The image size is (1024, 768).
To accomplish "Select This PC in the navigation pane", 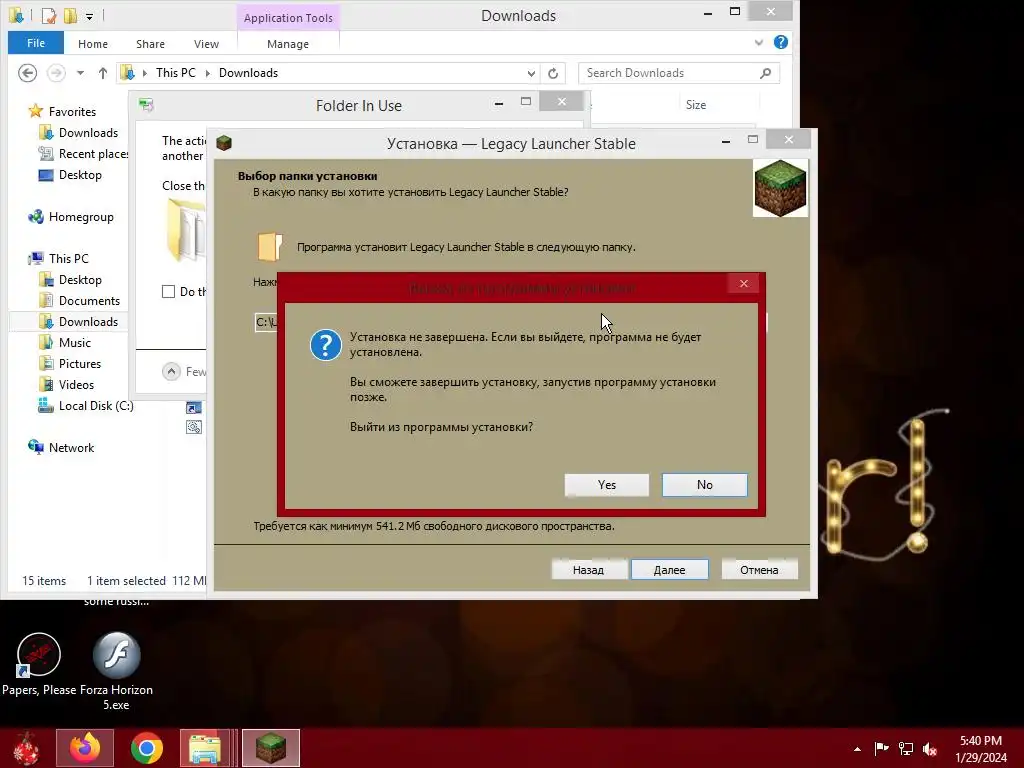I will (68, 259).
